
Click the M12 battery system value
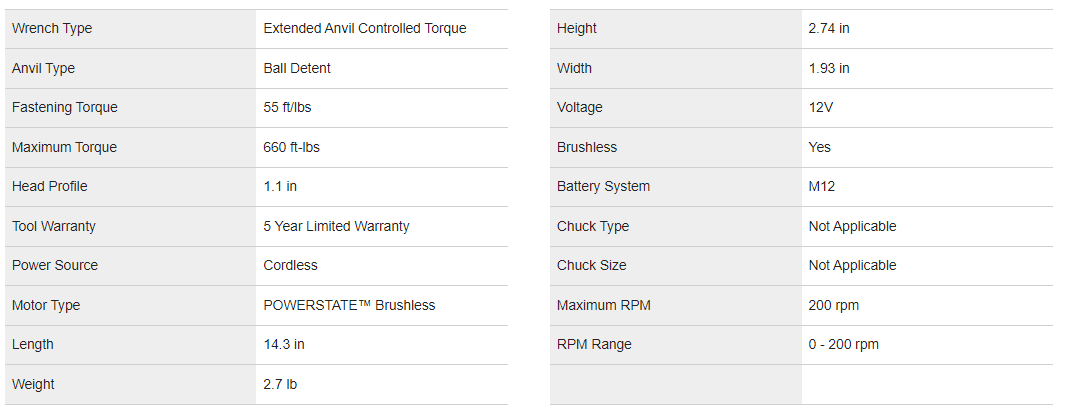[822, 187]
